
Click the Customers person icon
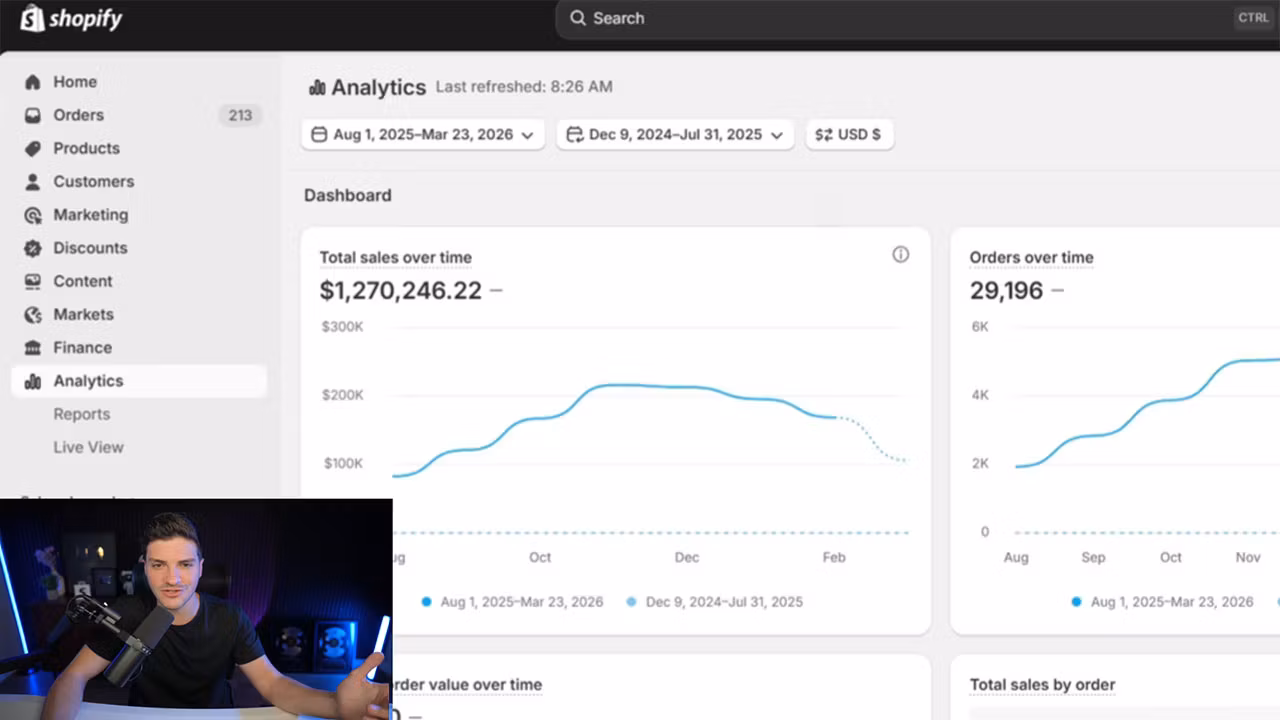tap(33, 181)
